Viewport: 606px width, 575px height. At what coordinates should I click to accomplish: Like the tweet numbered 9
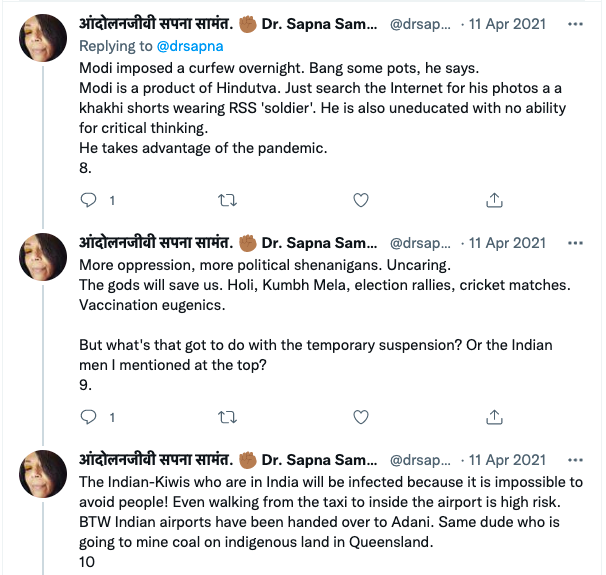click(x=360, y=416)
